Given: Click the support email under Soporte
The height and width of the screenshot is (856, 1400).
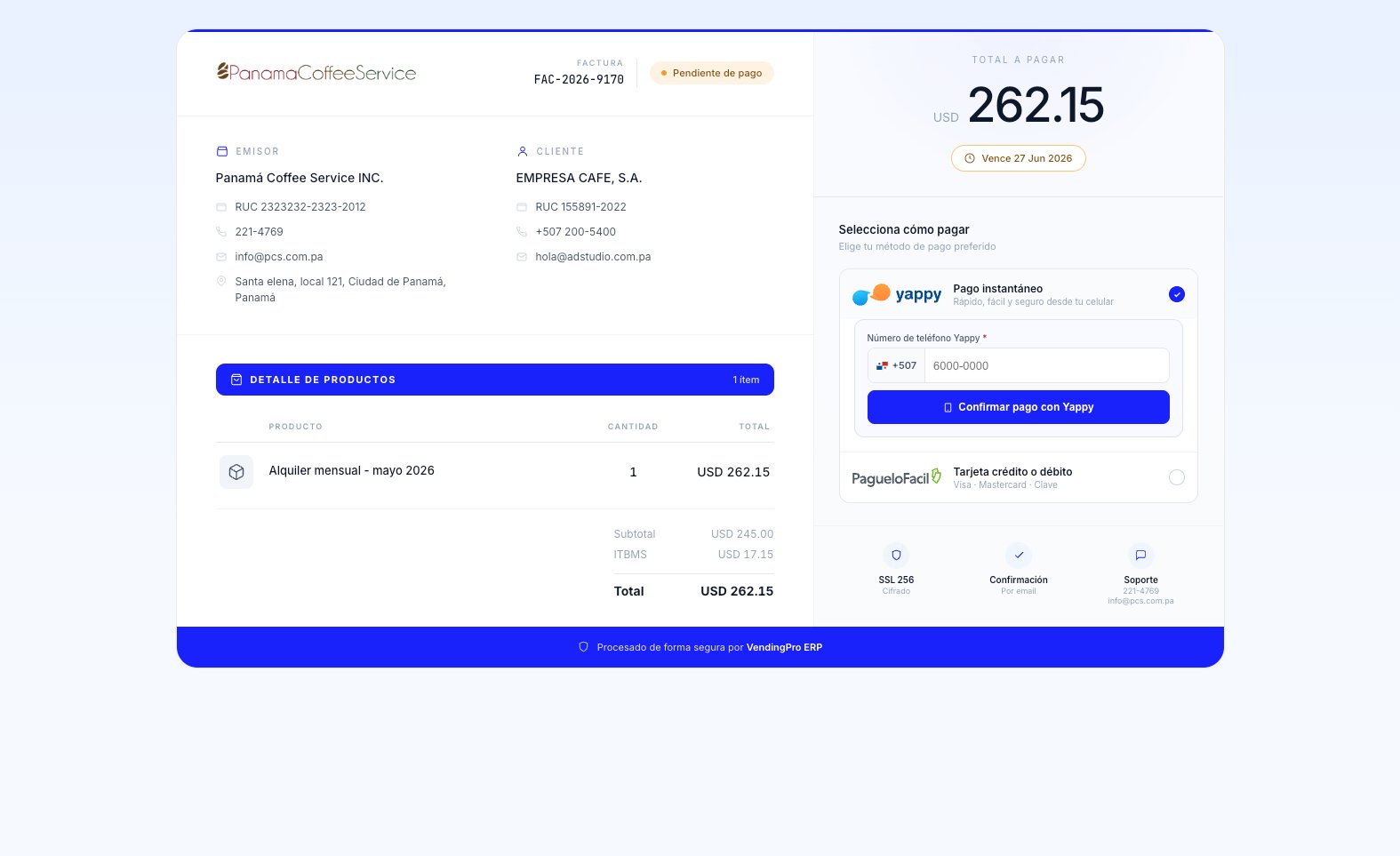Looking at the screenshot, I should click(x=1140, y=601).
